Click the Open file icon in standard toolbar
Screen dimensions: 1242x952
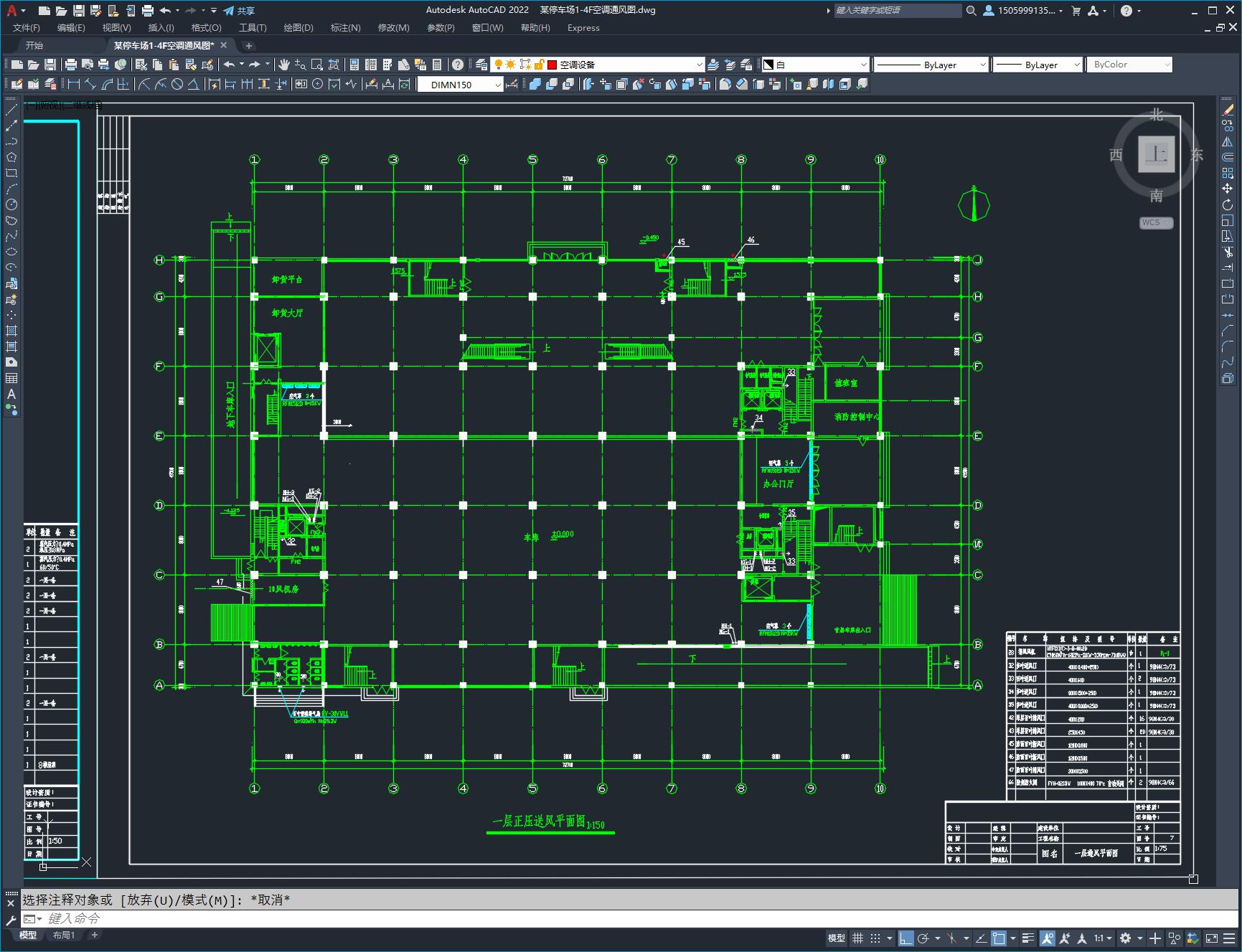point(34,65)
